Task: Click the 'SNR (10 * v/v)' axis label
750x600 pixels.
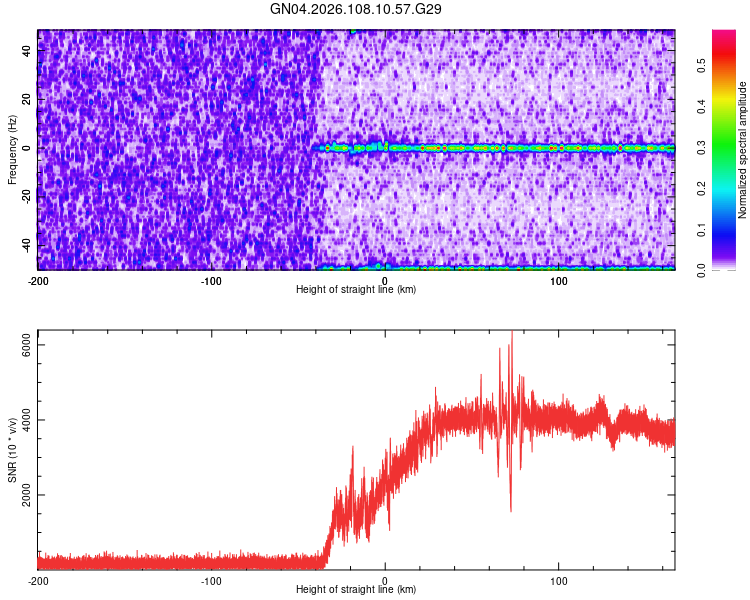Action: click(x=12, y=450)
